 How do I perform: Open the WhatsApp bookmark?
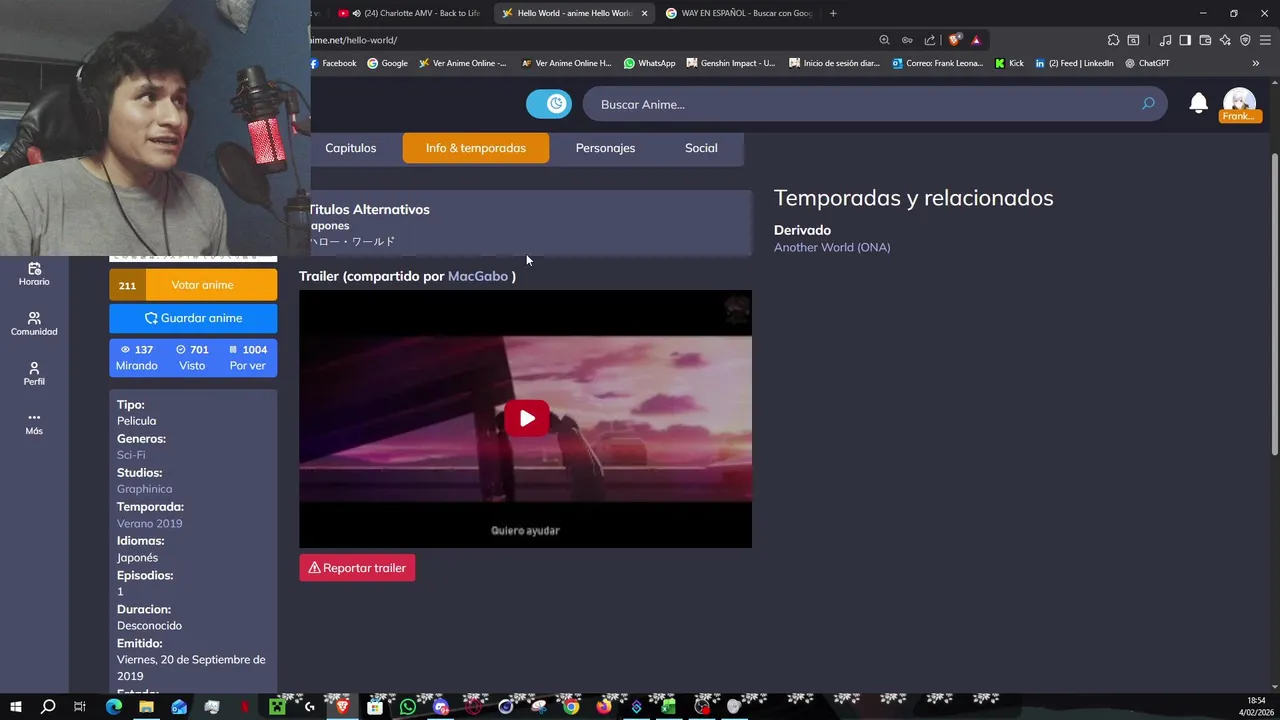point(650,63)
